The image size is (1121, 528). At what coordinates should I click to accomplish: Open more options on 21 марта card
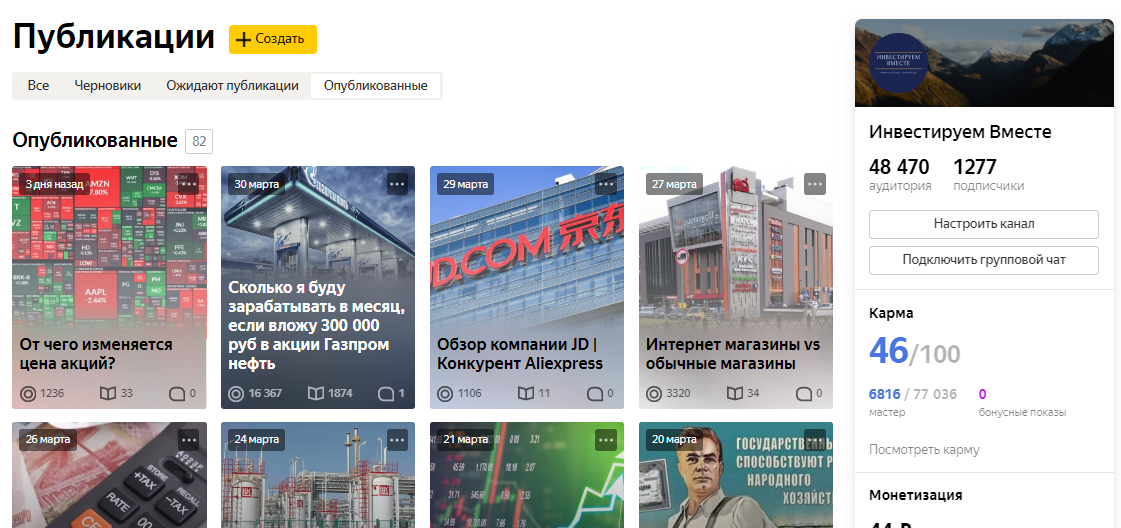pyautogui.click(x=606, y=439)
